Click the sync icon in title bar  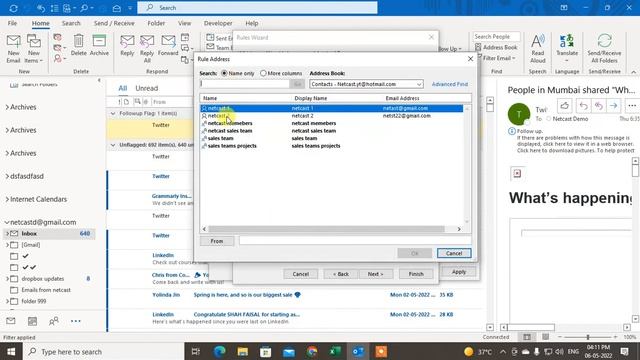tap(13, 8)
